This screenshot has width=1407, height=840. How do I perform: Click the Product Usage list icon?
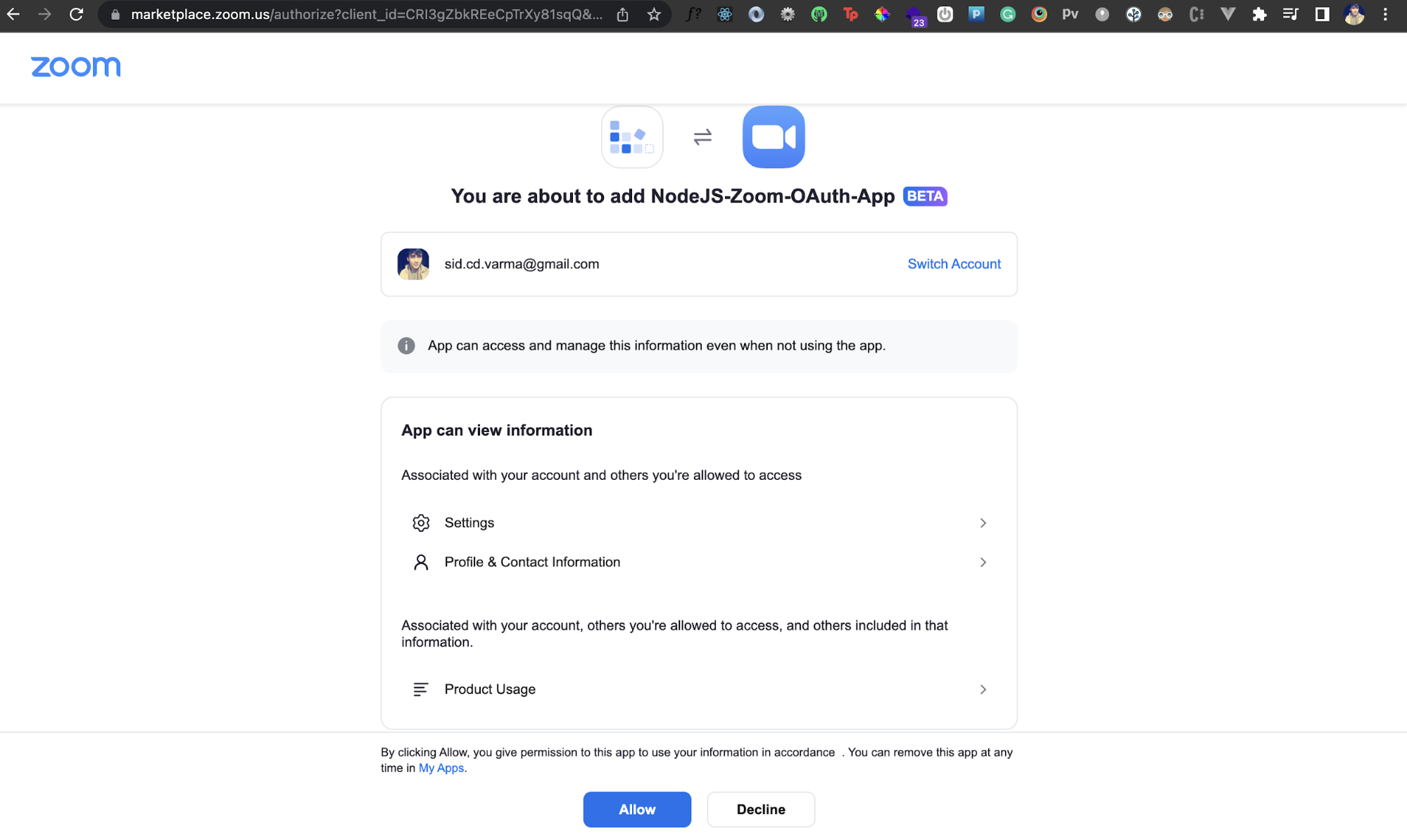420,689
